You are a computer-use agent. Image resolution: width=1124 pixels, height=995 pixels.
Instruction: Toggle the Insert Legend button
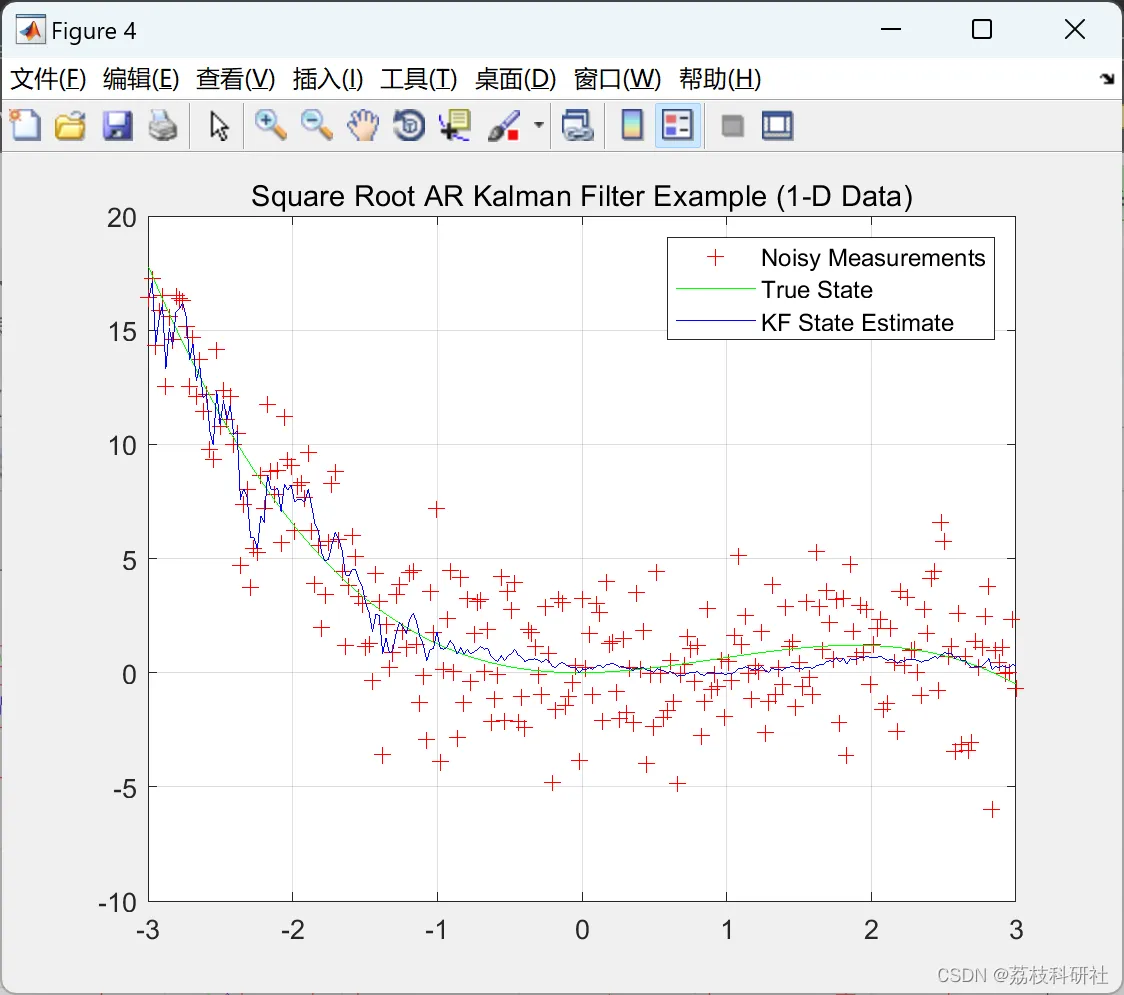tap(677, 125)
